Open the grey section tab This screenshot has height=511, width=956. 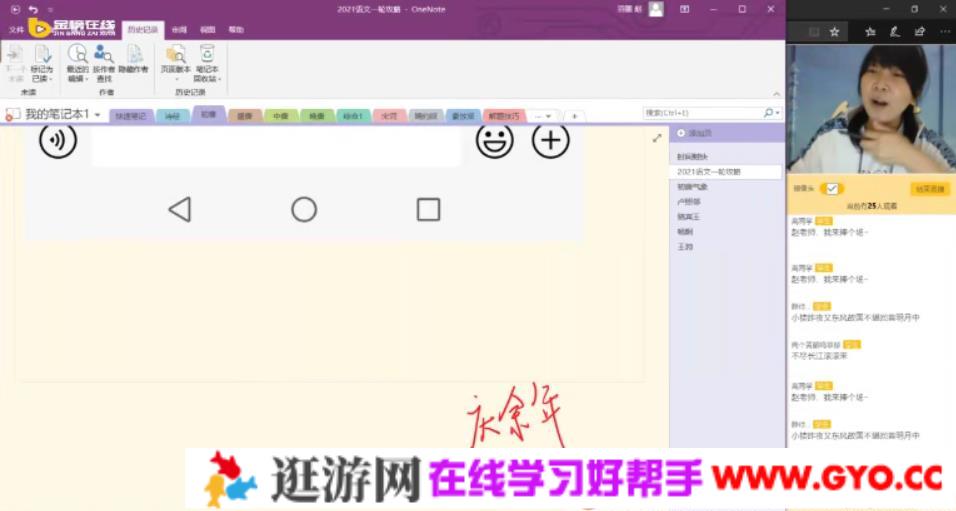click(426, 116)
